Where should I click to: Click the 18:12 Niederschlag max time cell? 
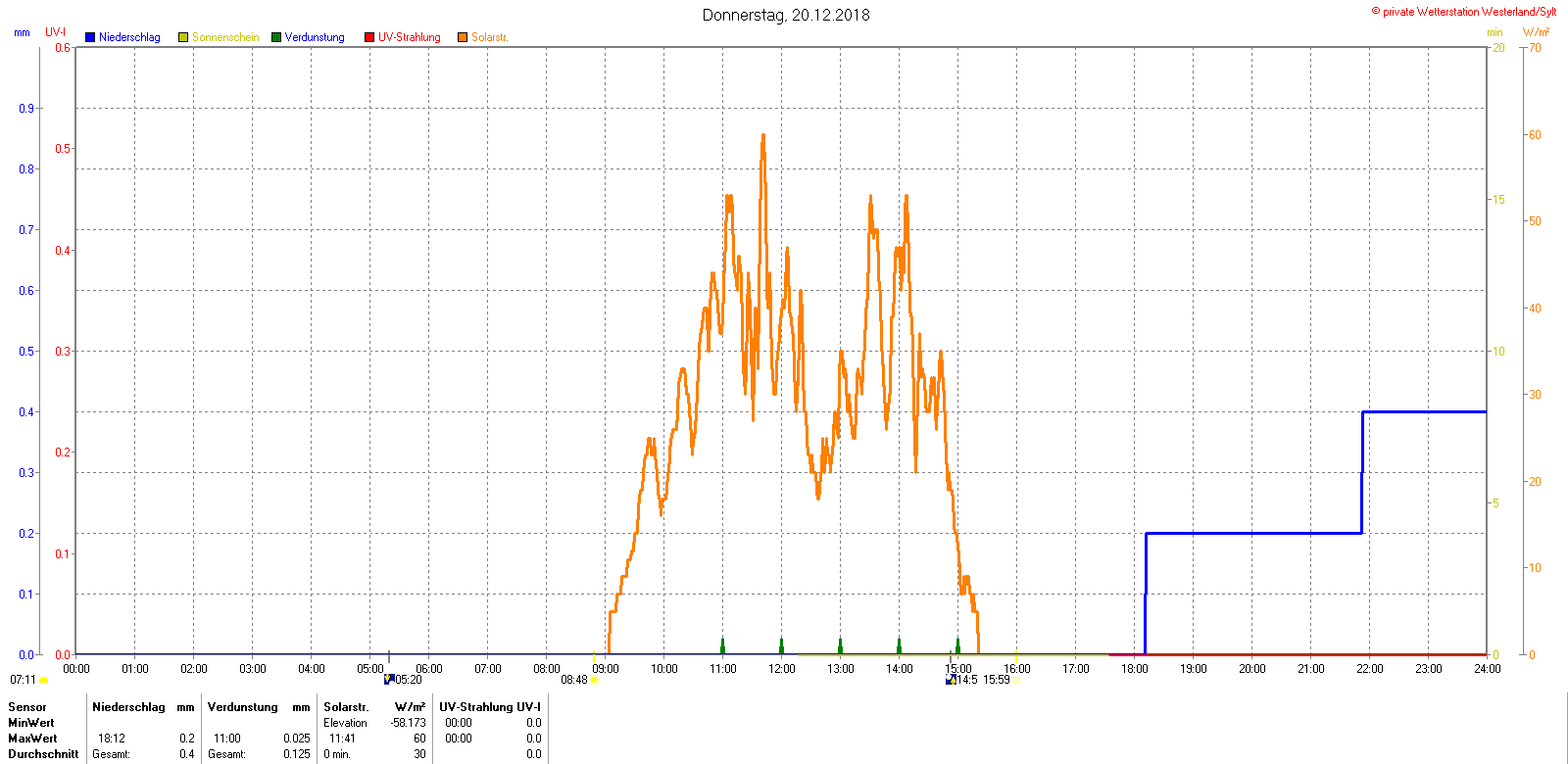(112, 739)
